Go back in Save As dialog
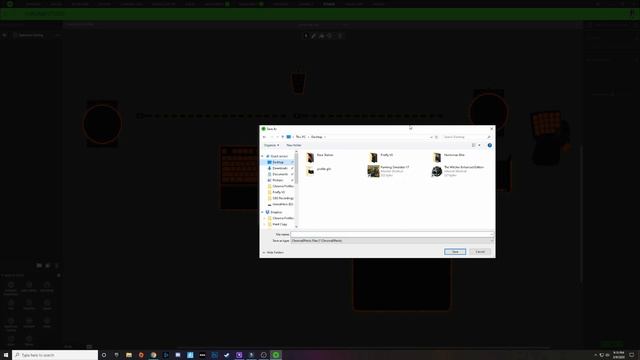 pos(264,137)
